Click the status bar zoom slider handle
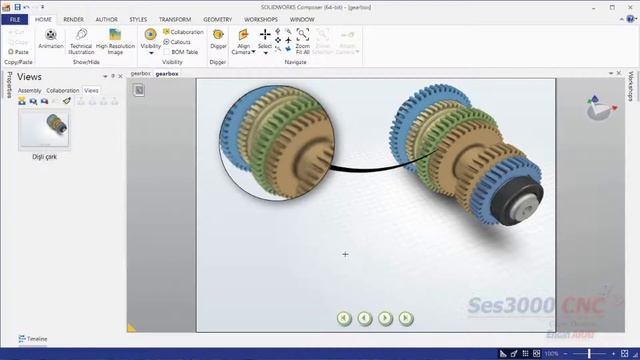 (589, 353)
